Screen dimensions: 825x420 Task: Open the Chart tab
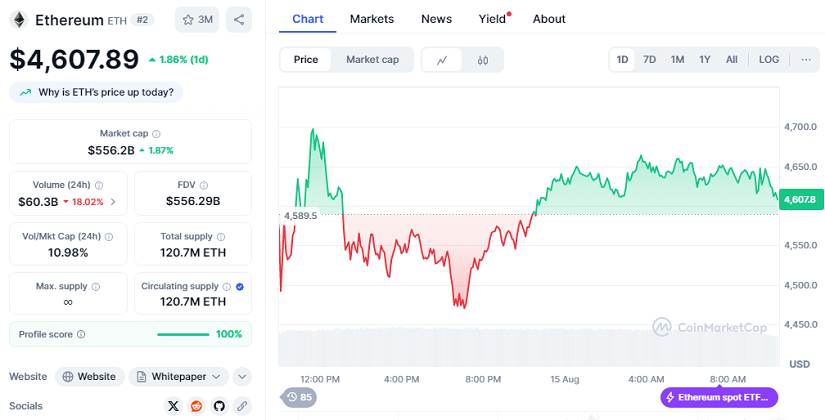(x=308, y=19)
